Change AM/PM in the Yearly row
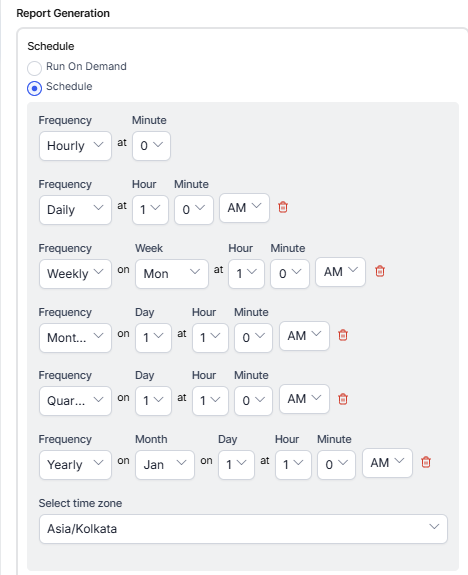The height and width of the screenshot is (575, 468). [x=387, y=463]
